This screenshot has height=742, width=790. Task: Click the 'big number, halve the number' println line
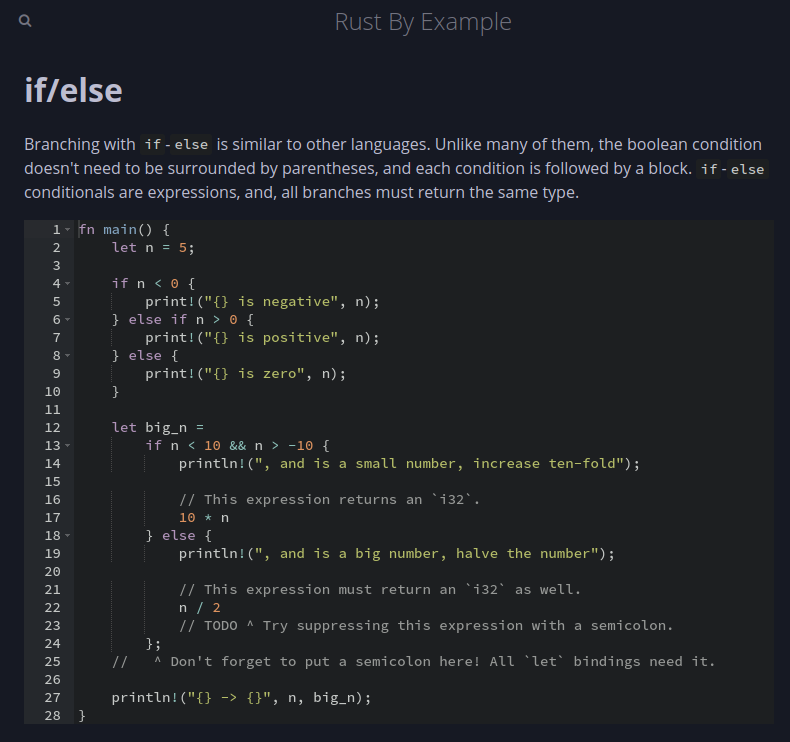point(397,554)
